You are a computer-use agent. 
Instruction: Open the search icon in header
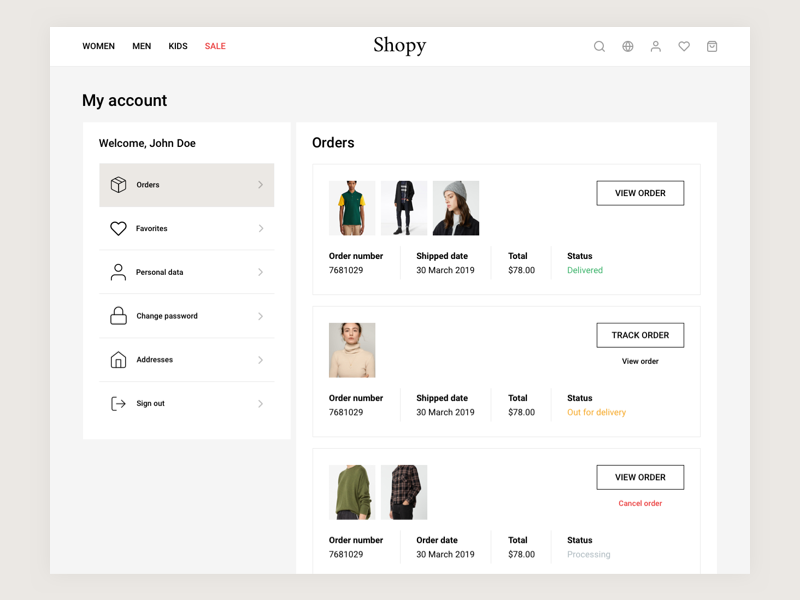click(599, 46)
